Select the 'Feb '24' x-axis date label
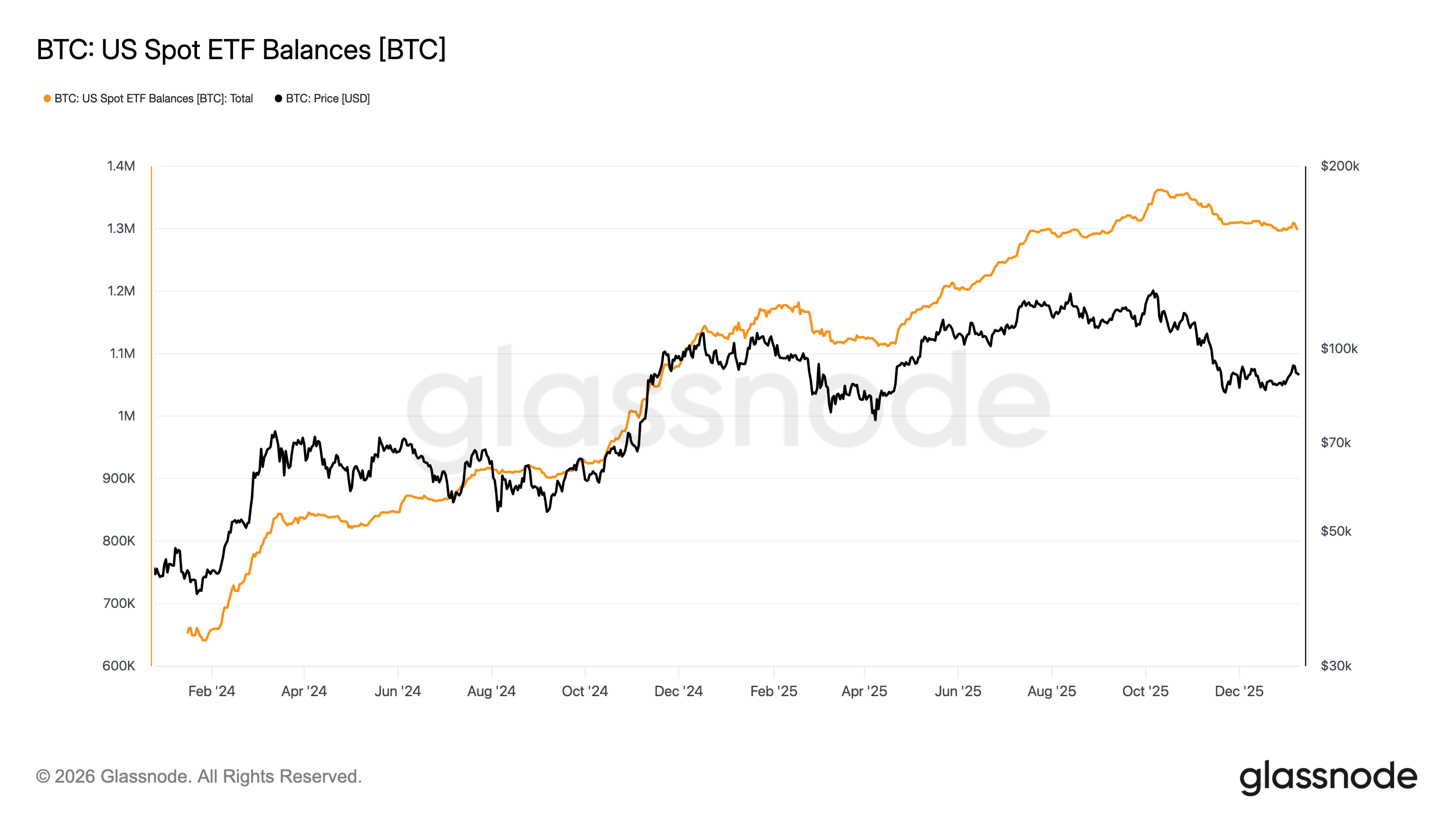This screenshot has height=819, width=1456. [x=212, y=691]
